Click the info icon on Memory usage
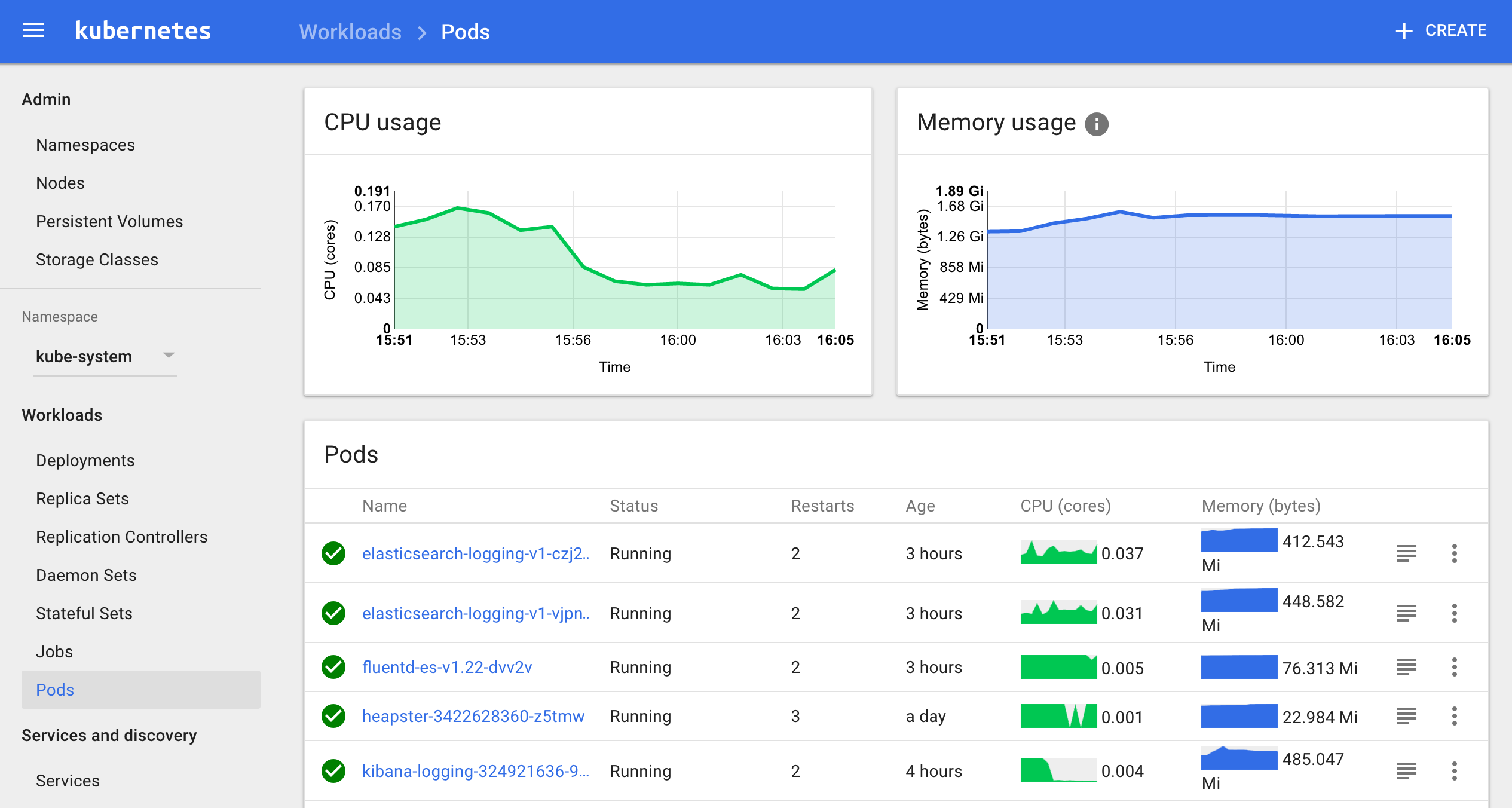1512x808 pixels. (1100, 123)
